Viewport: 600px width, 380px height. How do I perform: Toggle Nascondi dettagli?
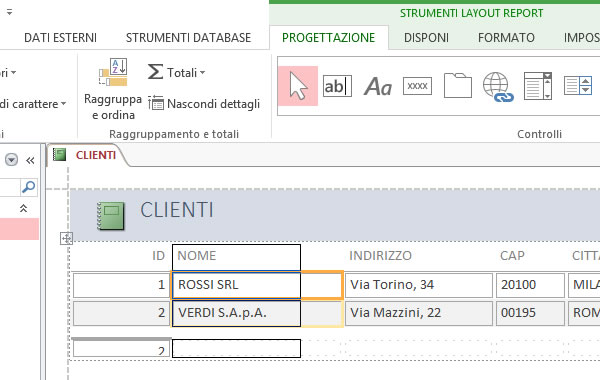204,103
